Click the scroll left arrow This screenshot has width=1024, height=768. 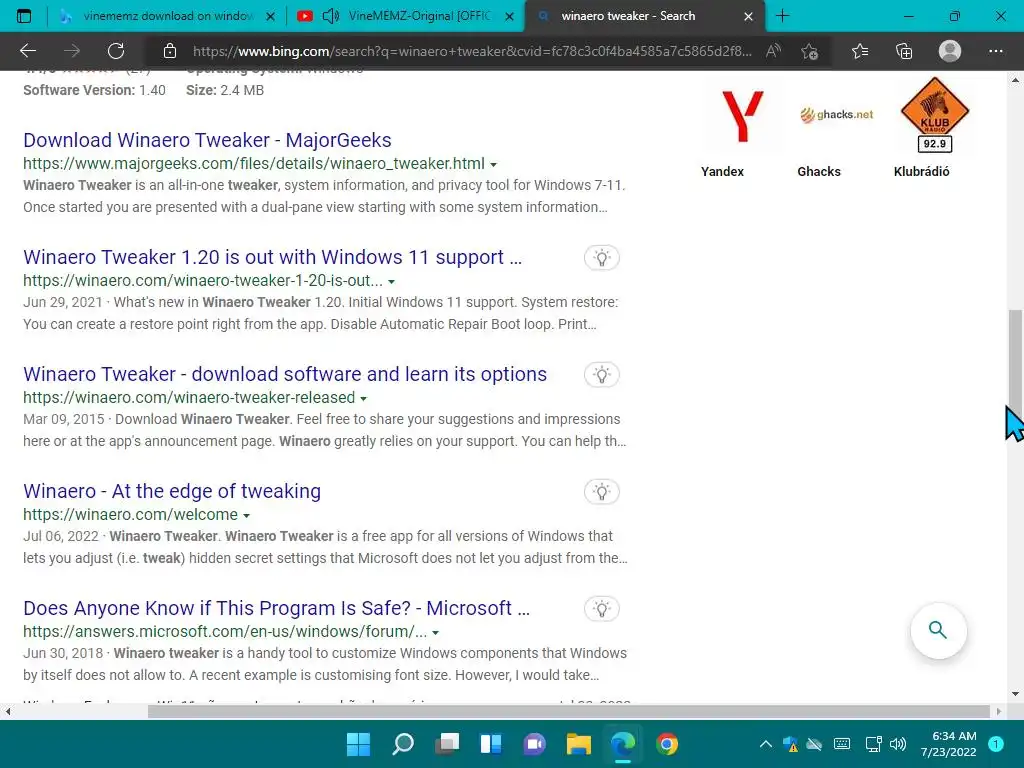(8, 711)
